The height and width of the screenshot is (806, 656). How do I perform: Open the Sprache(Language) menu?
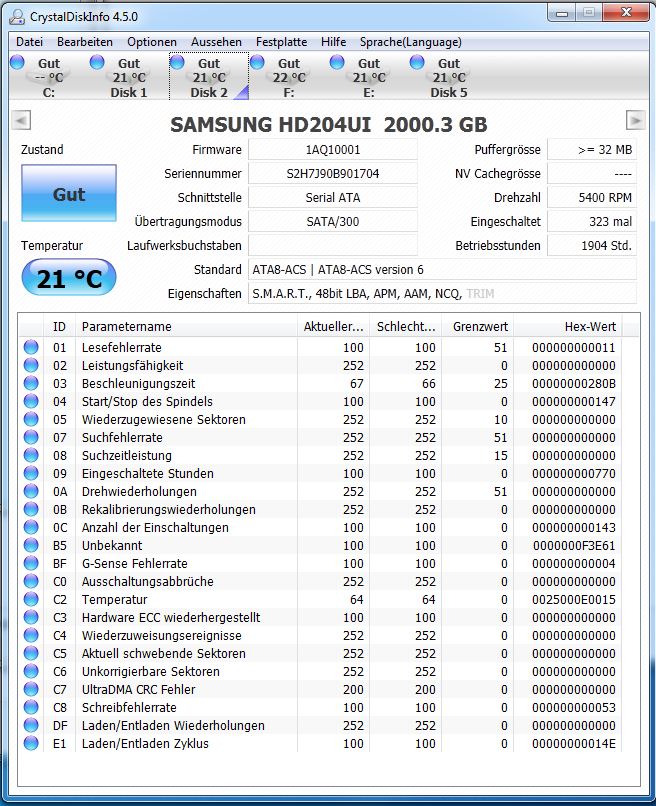tap(411, 42)
